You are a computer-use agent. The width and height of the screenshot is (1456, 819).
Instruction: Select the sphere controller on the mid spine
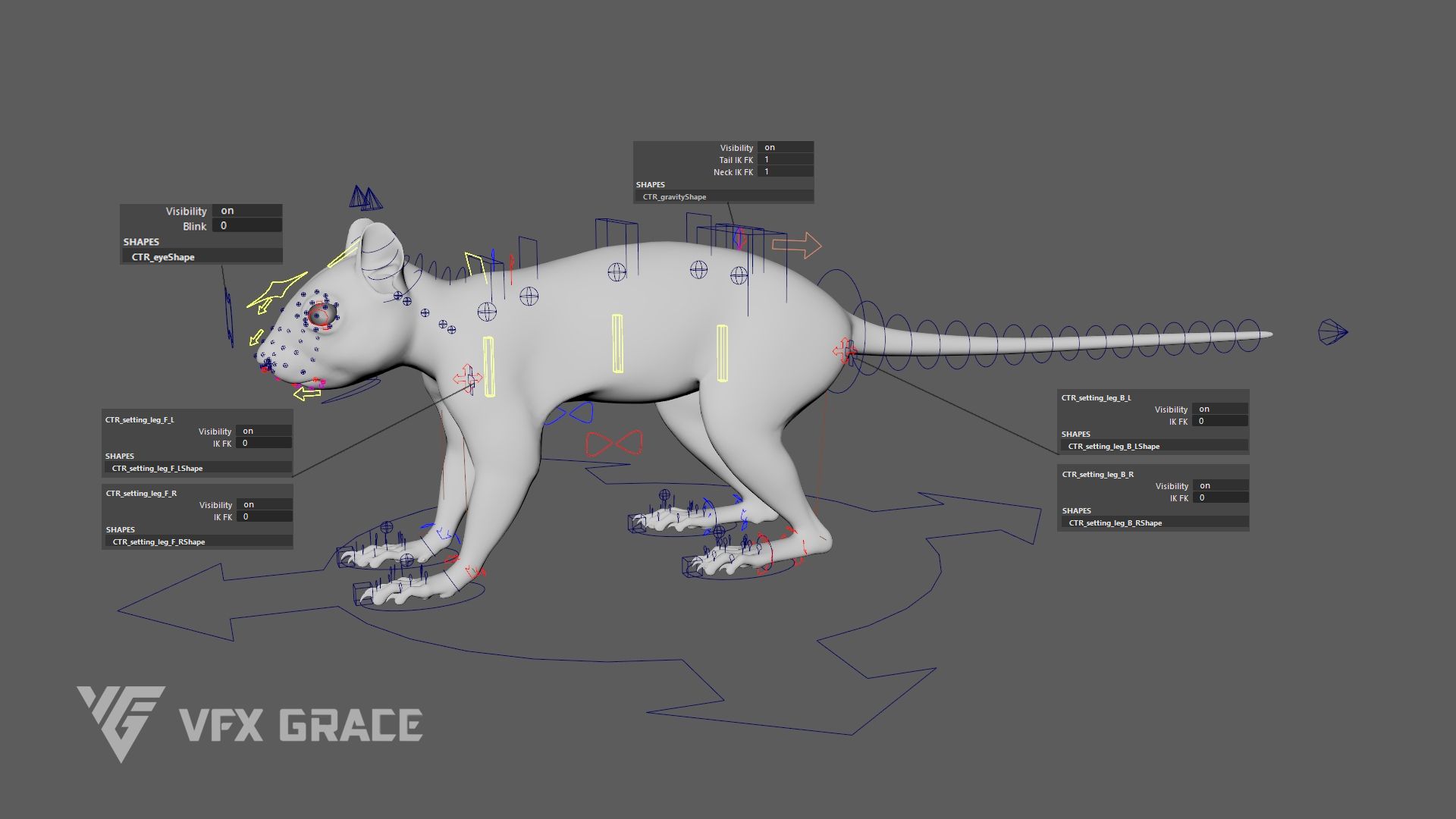tap(617, 271)
